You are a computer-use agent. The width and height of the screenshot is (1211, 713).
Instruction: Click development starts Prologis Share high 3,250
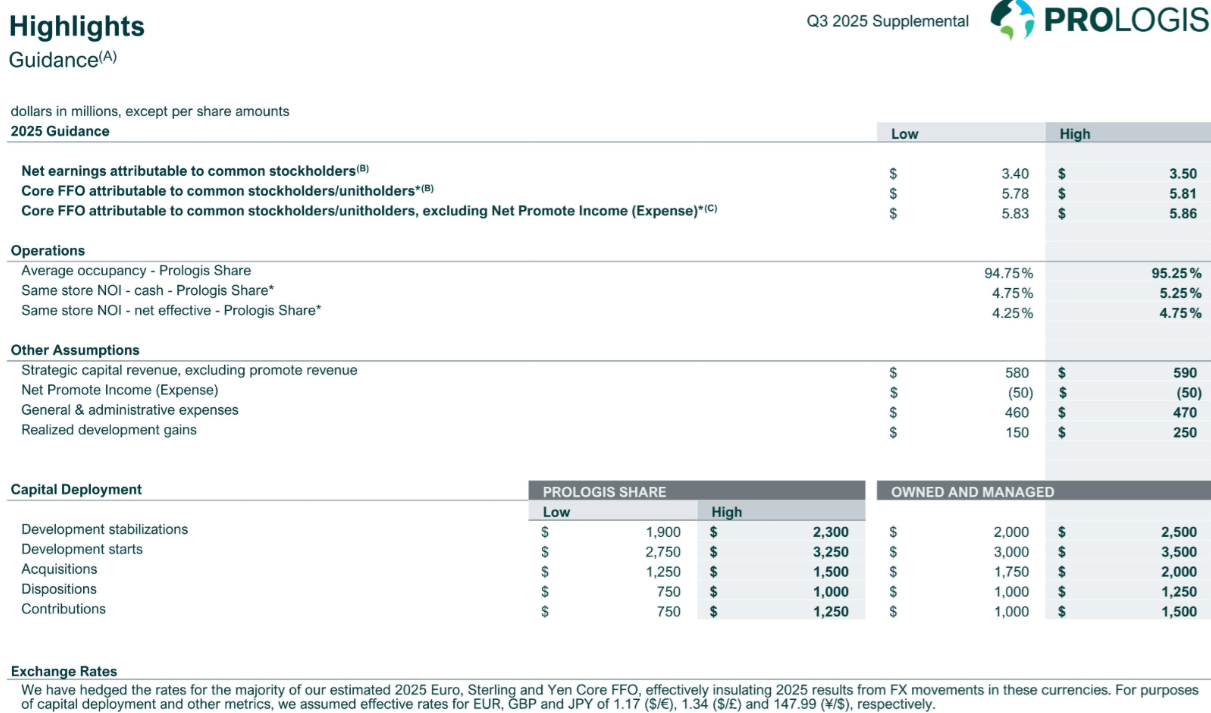click(x=831, y=552)
